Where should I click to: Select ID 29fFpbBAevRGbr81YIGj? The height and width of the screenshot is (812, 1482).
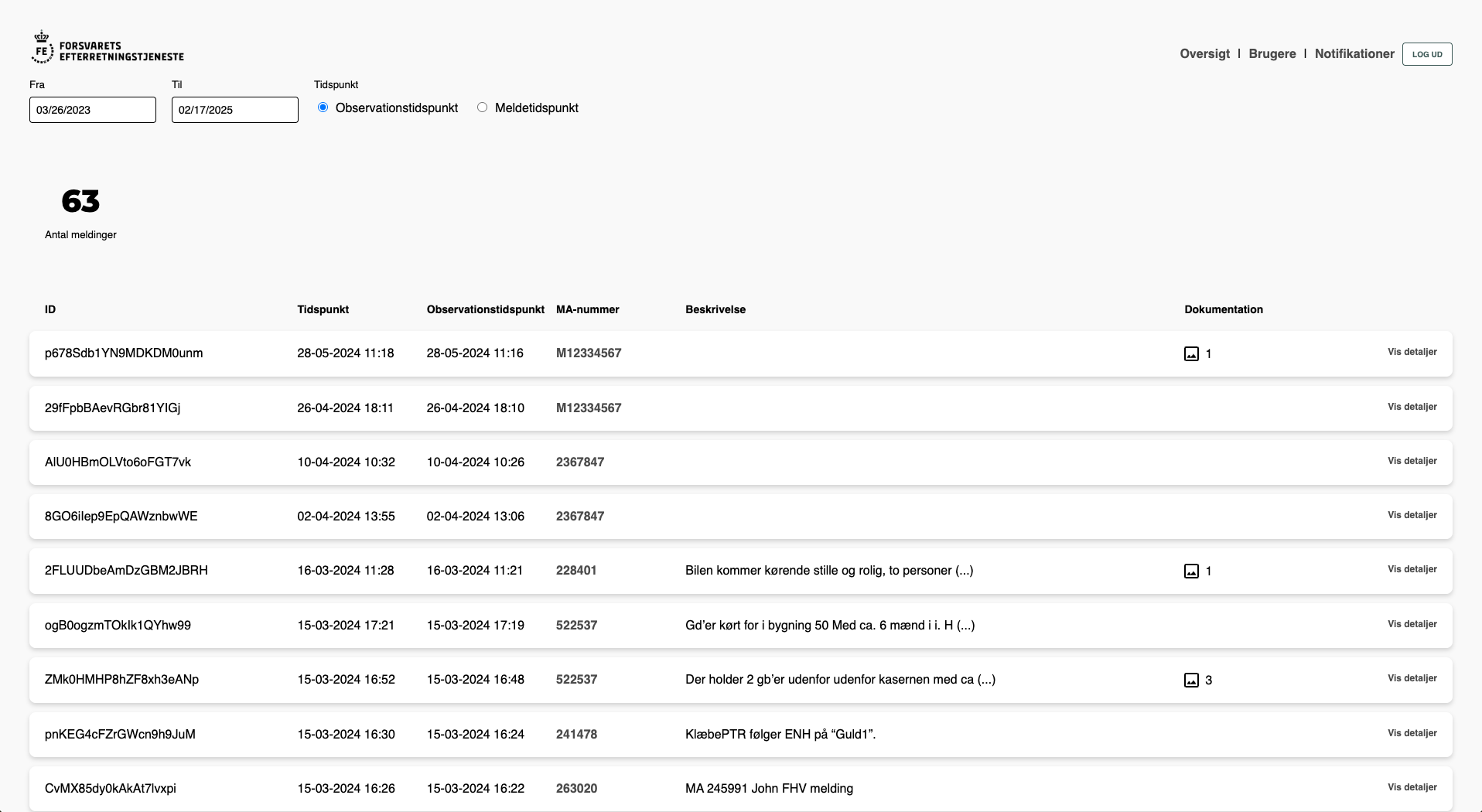[113, 408]
